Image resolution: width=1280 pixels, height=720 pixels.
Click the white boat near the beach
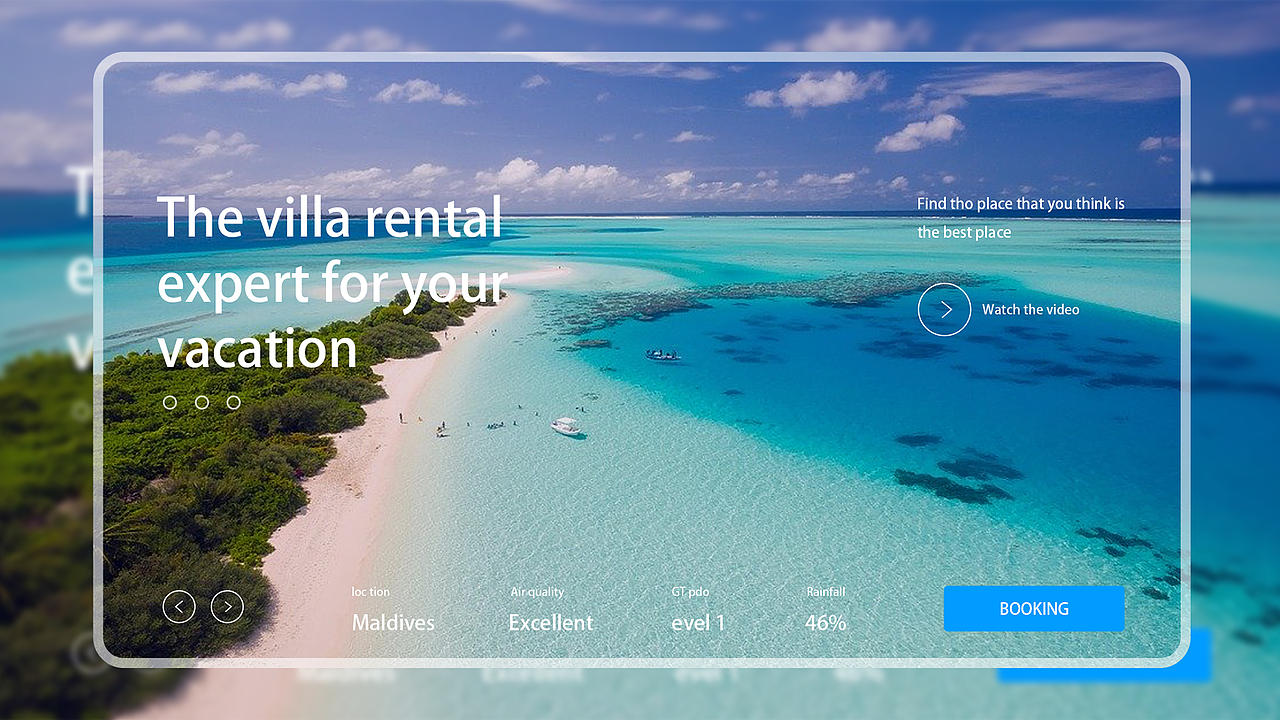click(x=567, y=426)
